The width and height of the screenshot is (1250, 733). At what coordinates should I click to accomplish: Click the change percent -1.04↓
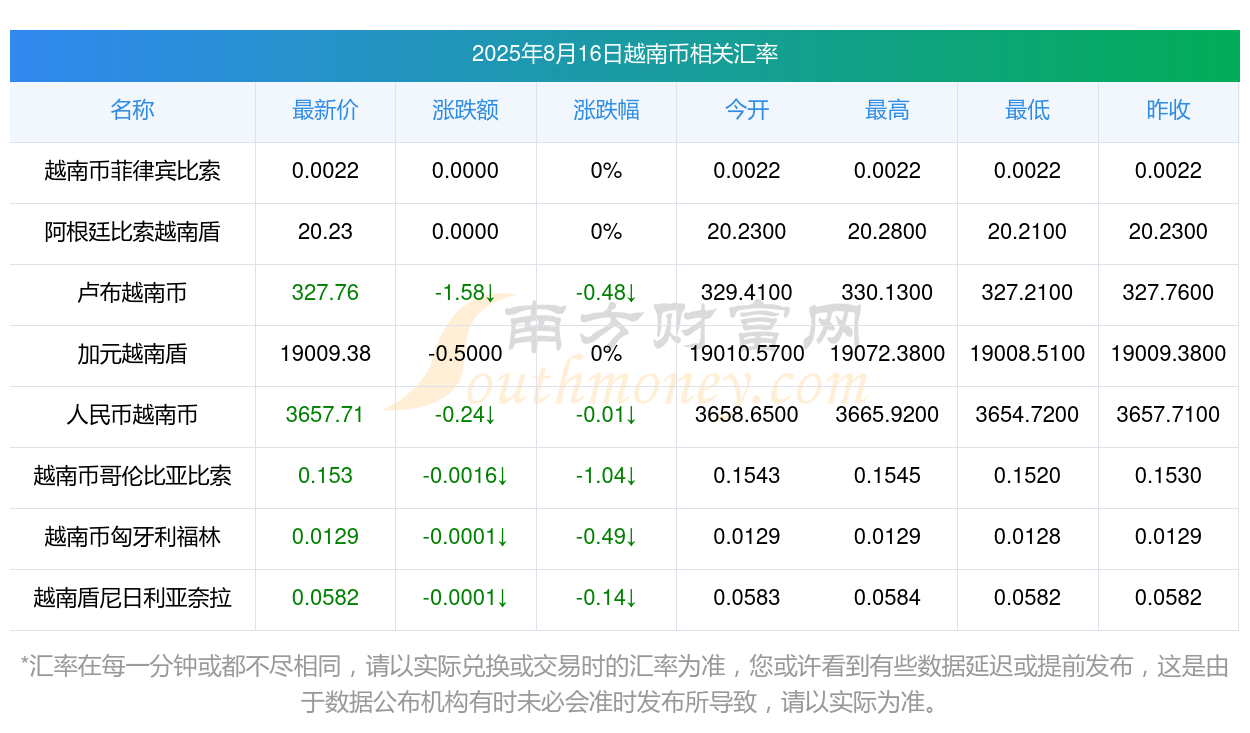tap(606, 476)
